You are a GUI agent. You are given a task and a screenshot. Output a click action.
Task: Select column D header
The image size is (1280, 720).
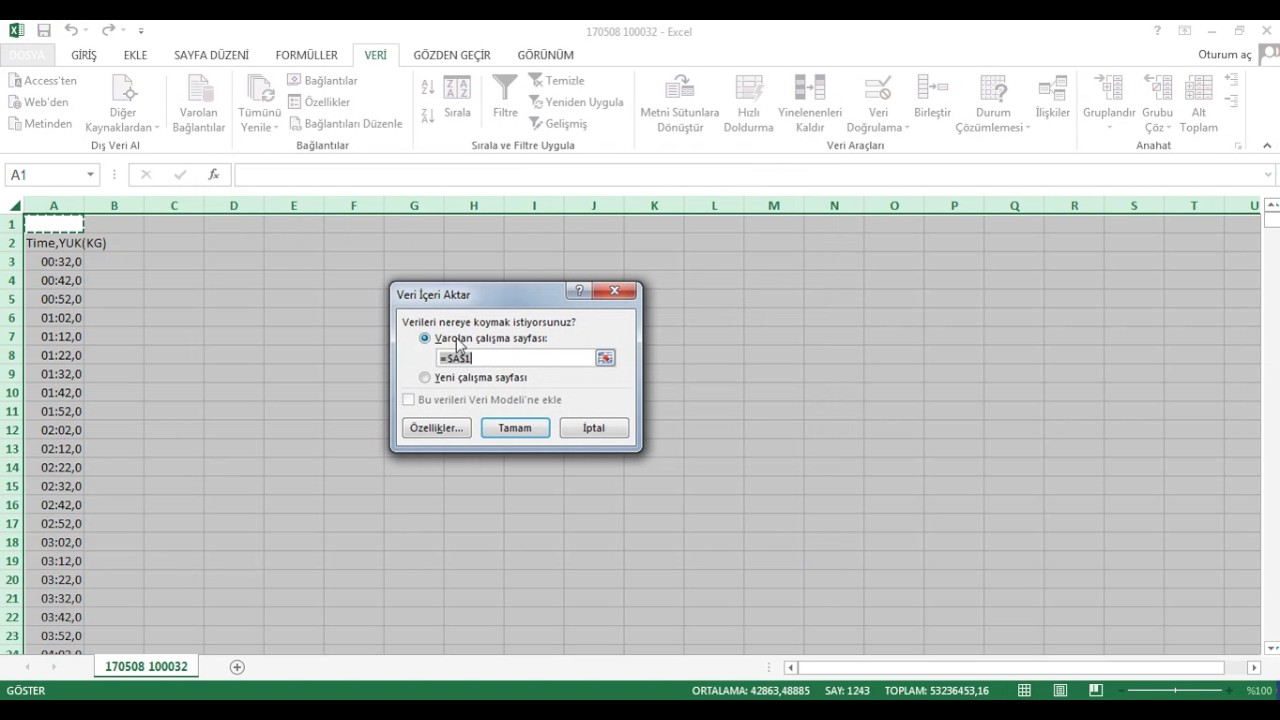[x=234, y=206]
